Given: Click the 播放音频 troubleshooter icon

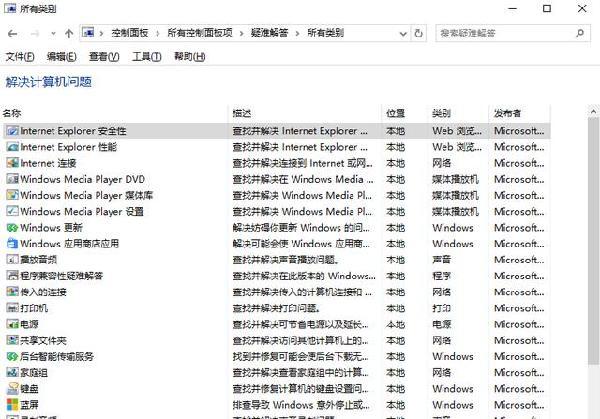Looking at the screenshot, I should [12, 259].
